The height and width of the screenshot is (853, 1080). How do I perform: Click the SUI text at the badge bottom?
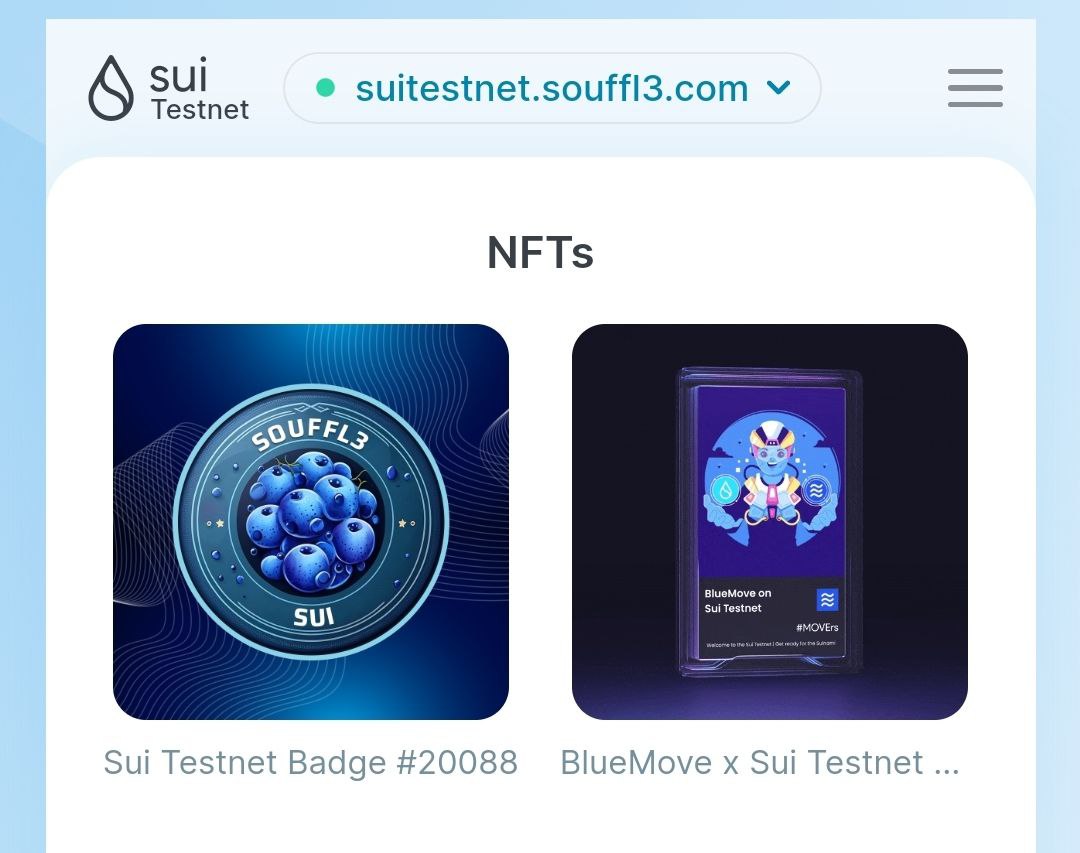[x=314, y=617]
